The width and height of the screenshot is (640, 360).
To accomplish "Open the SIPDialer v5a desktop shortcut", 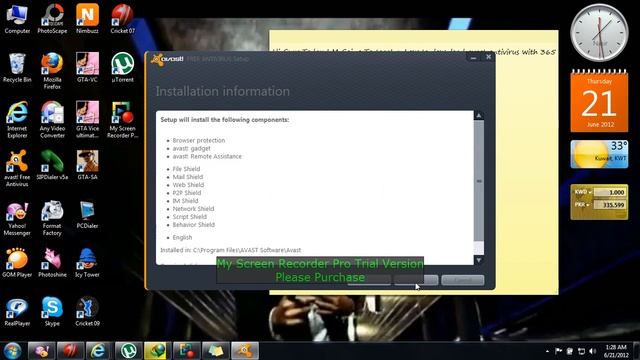I will point(52,165).
